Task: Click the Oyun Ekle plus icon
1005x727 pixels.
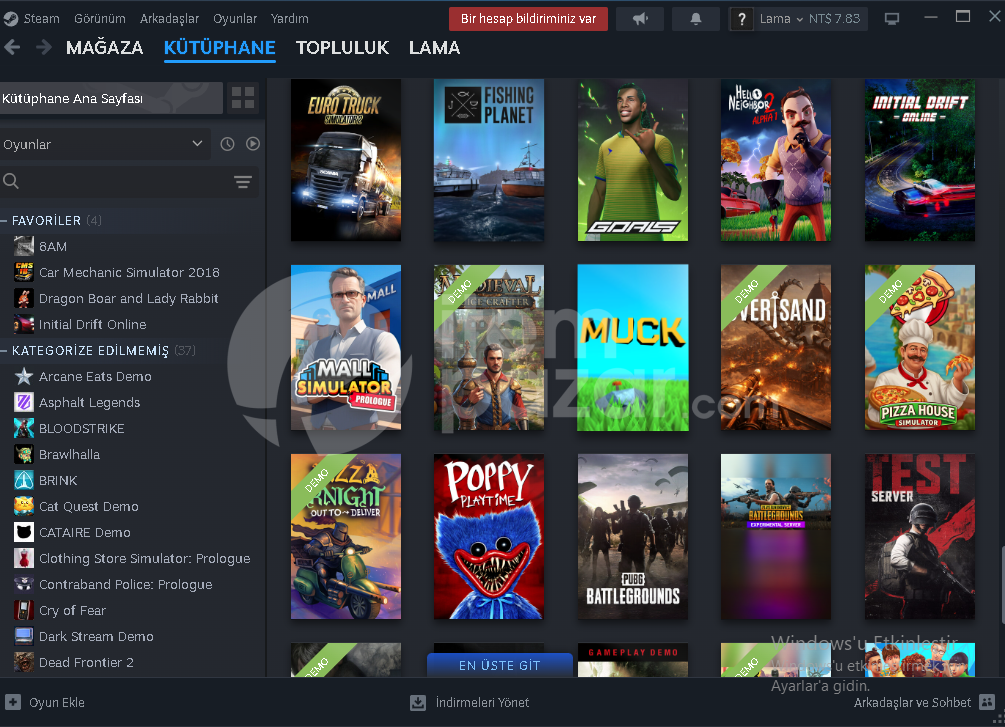Action: 13,702
